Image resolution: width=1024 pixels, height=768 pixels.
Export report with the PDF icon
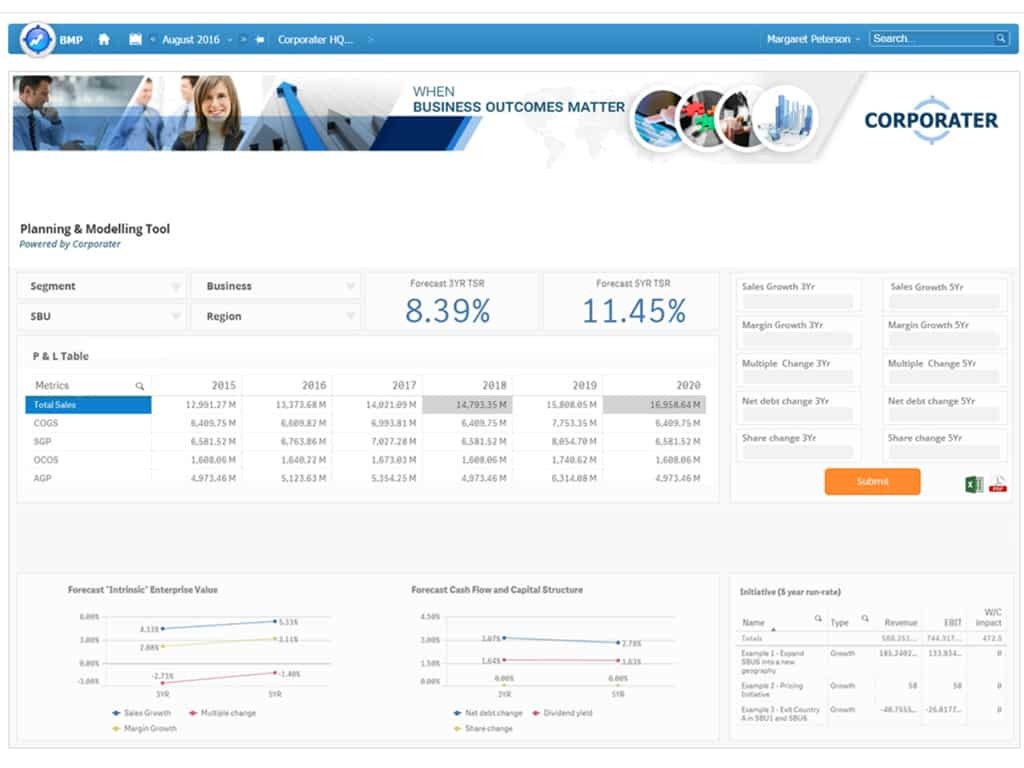(x=997, y=484)
